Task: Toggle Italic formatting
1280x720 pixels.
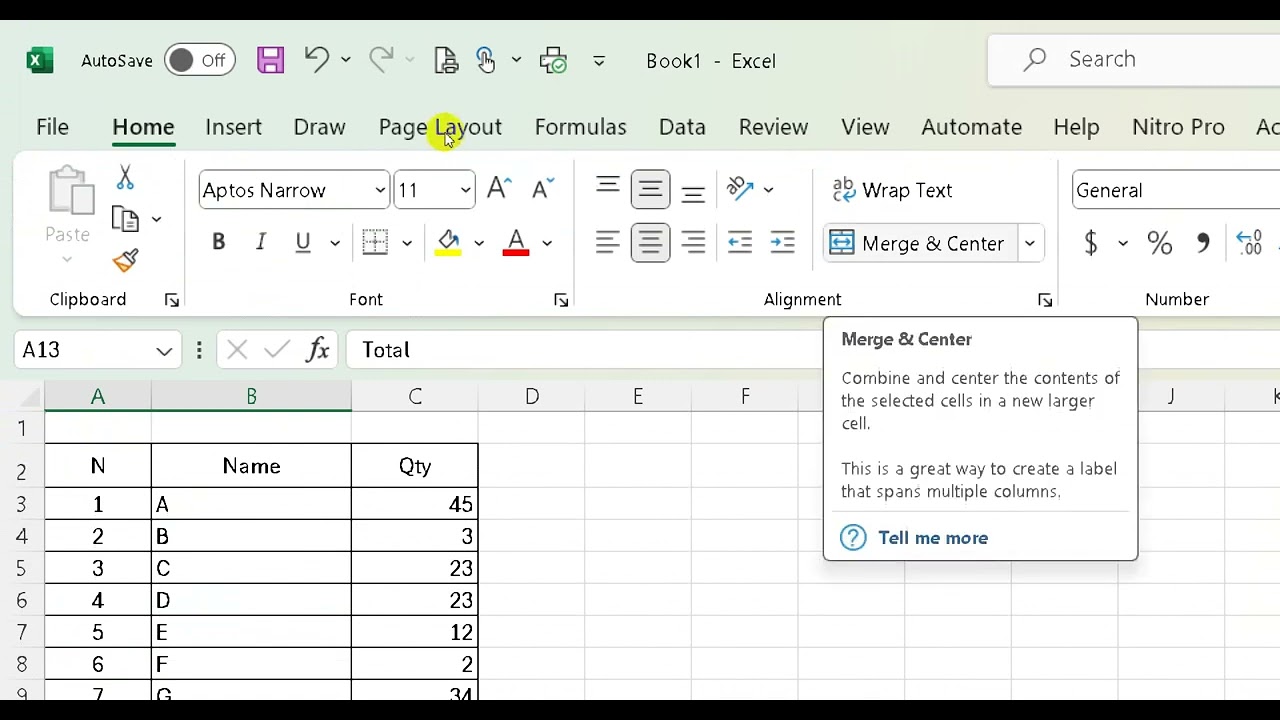Action: tap(261, 242)
